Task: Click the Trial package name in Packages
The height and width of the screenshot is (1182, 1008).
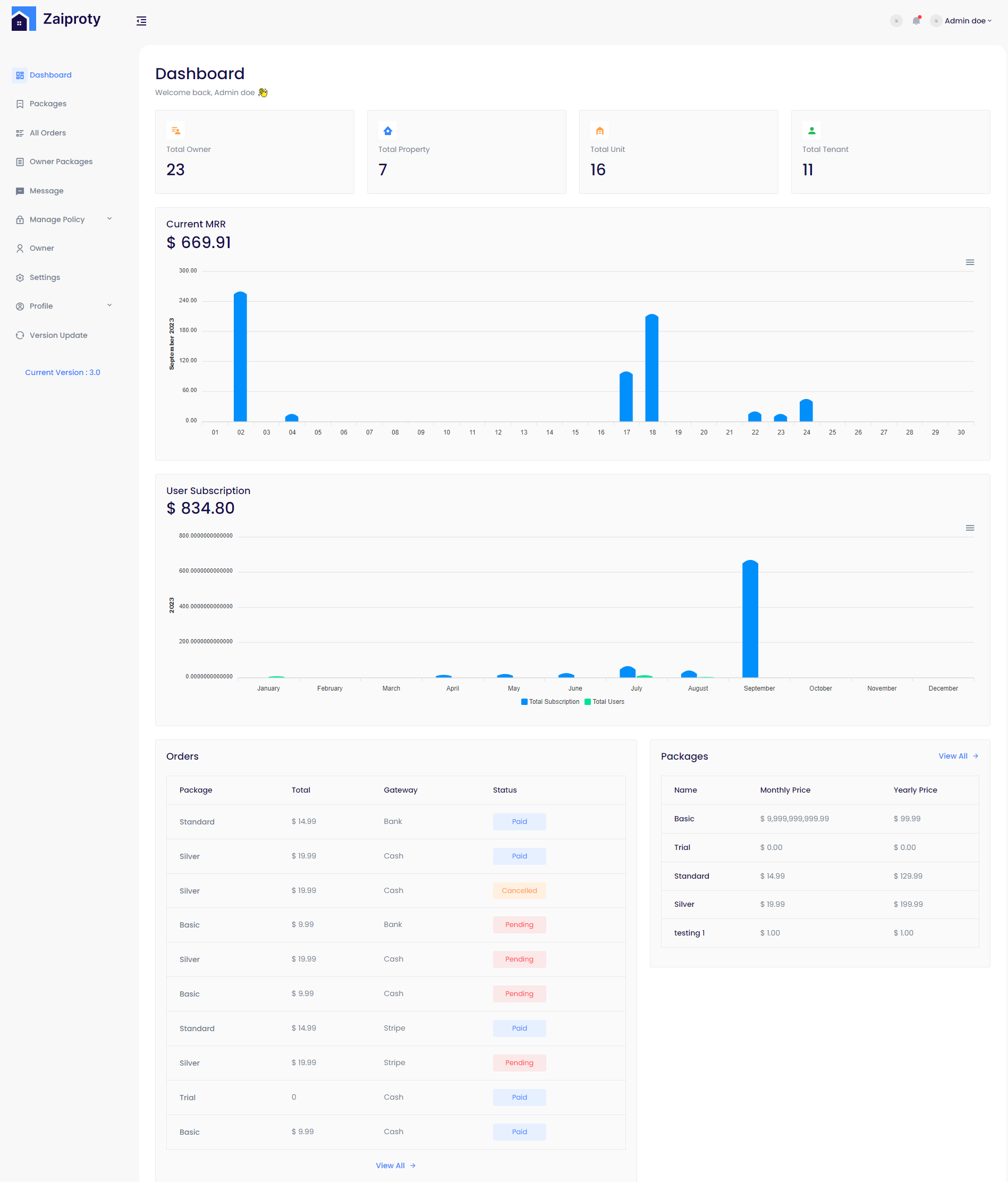Action: (x=682, y=848)
